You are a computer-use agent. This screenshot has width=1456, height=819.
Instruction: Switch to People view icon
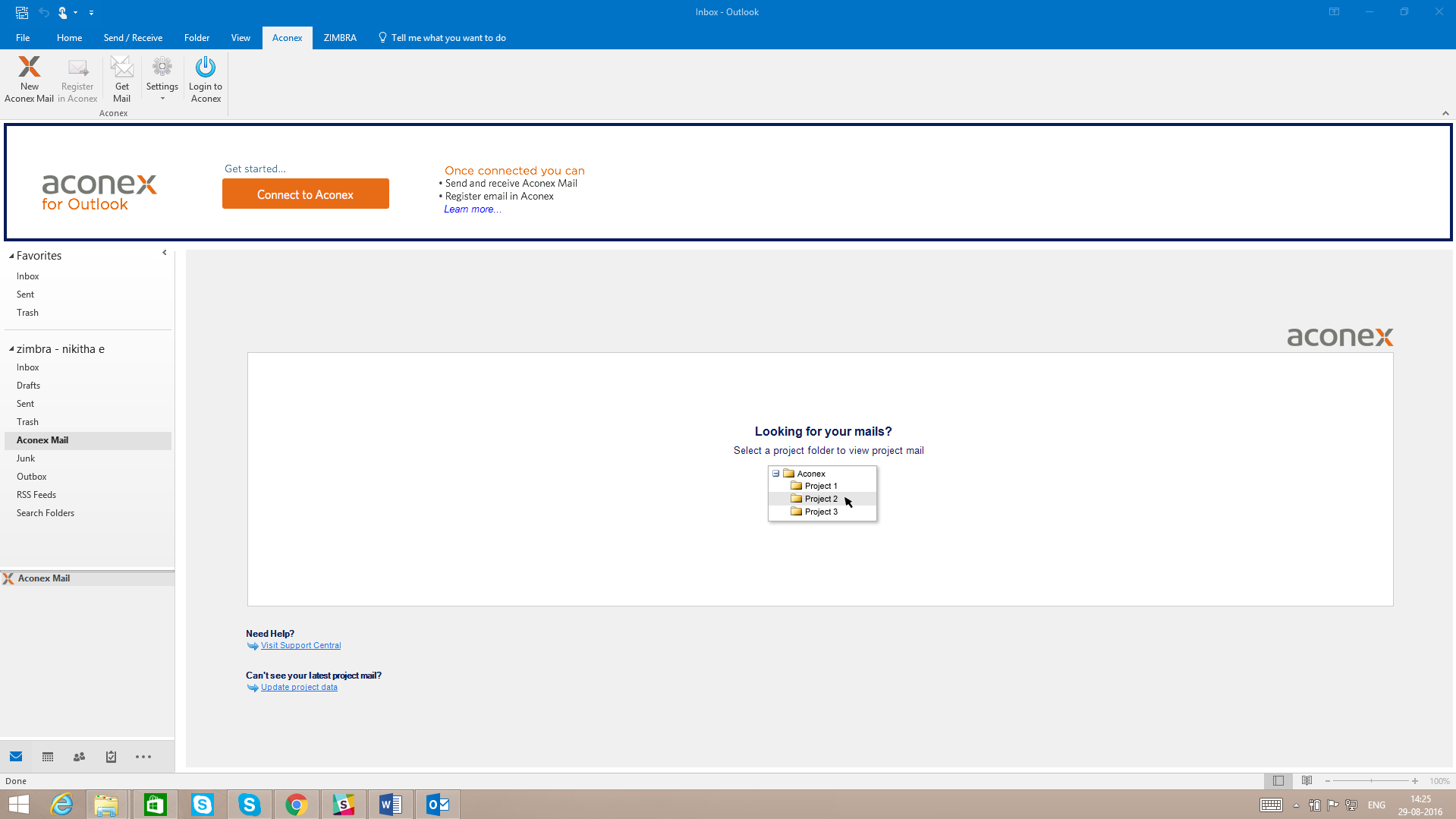click(x=79, y=757)
